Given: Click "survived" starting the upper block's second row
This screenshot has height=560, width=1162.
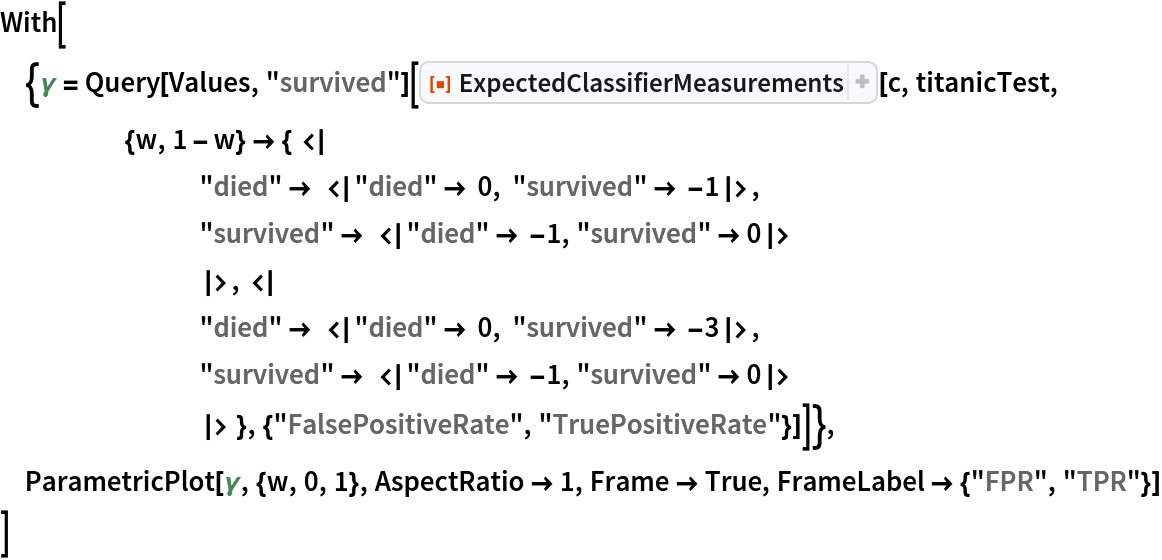Looking at the screenshot, I should tap(266, 234).
